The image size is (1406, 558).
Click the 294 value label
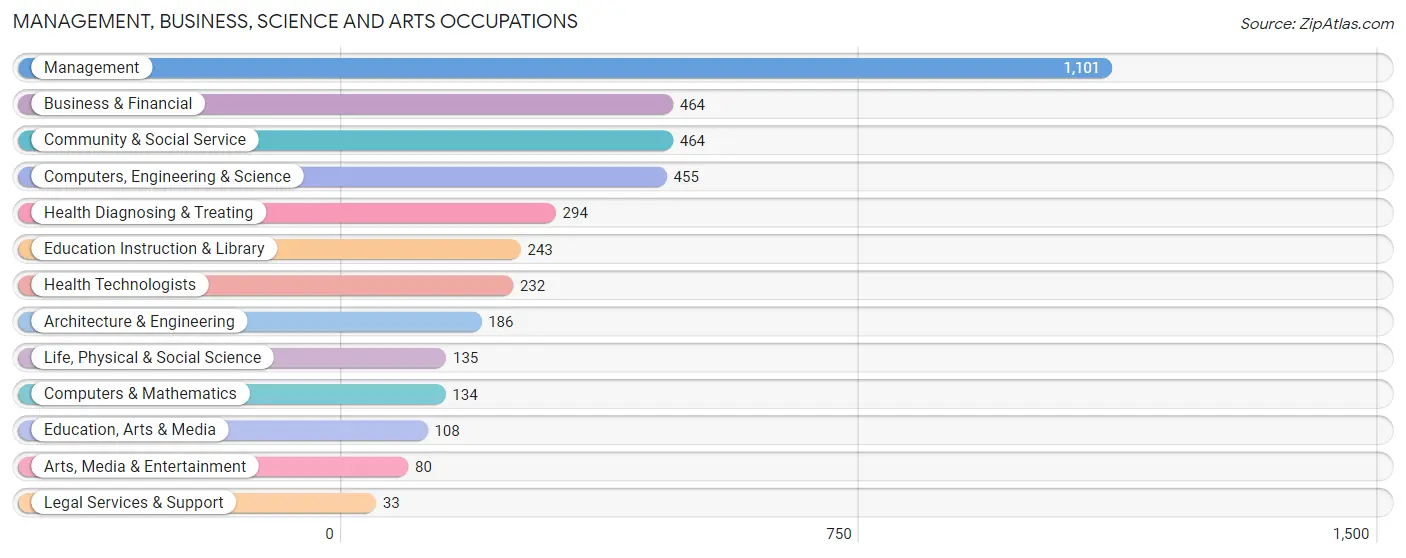(575, 213)
